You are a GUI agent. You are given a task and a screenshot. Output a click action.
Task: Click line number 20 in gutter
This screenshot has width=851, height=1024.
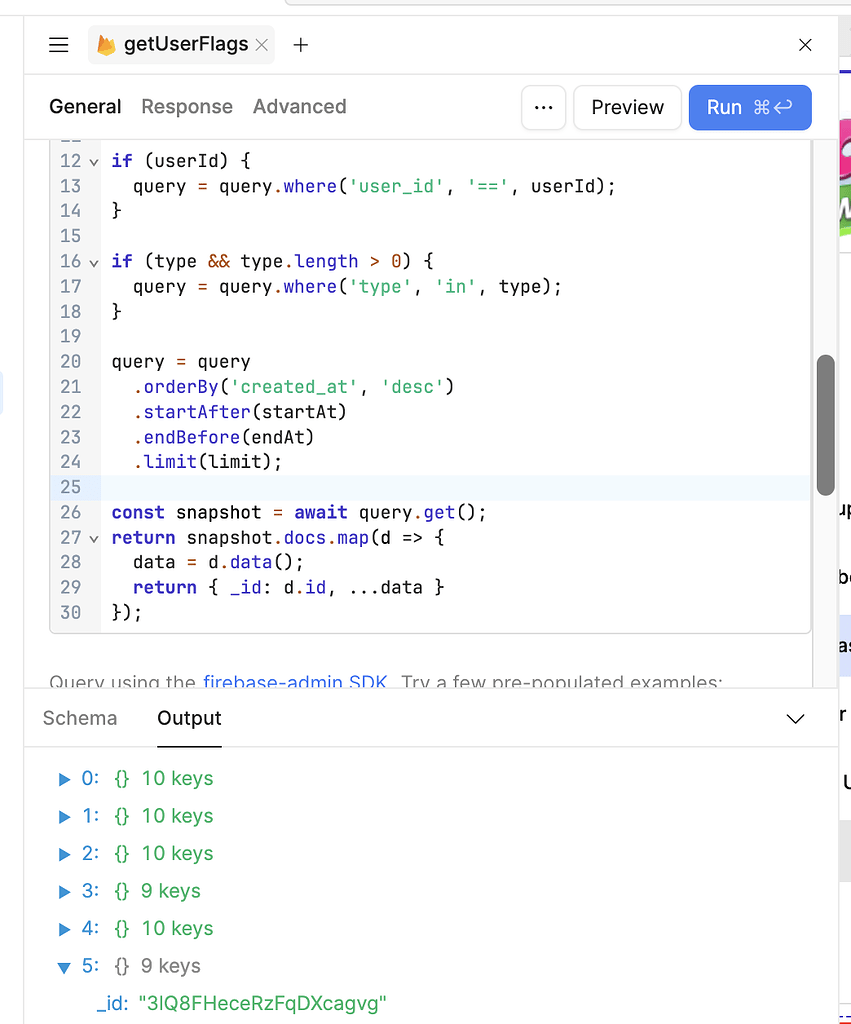click(71, 362)
